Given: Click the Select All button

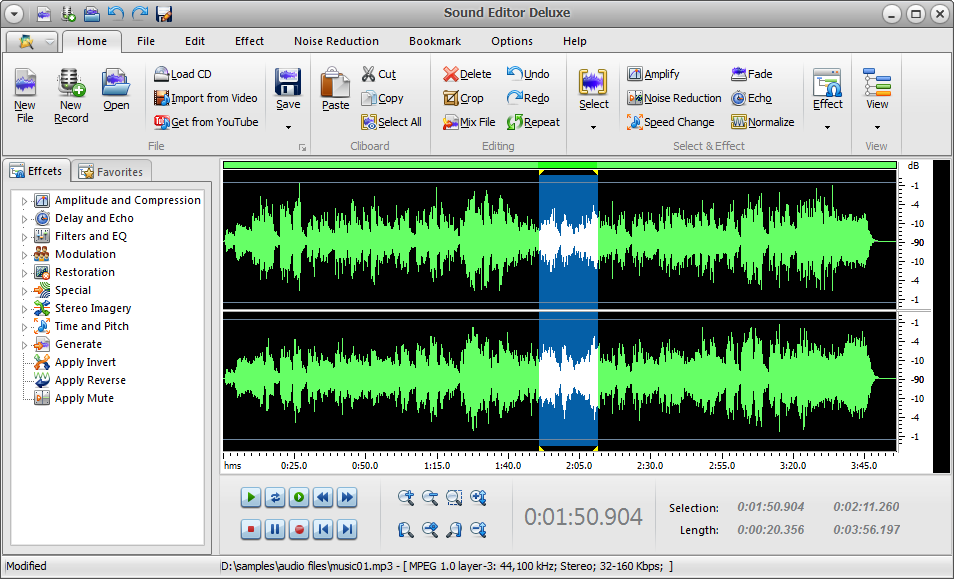Looking at the screenshot, I should tap(390, 121).
